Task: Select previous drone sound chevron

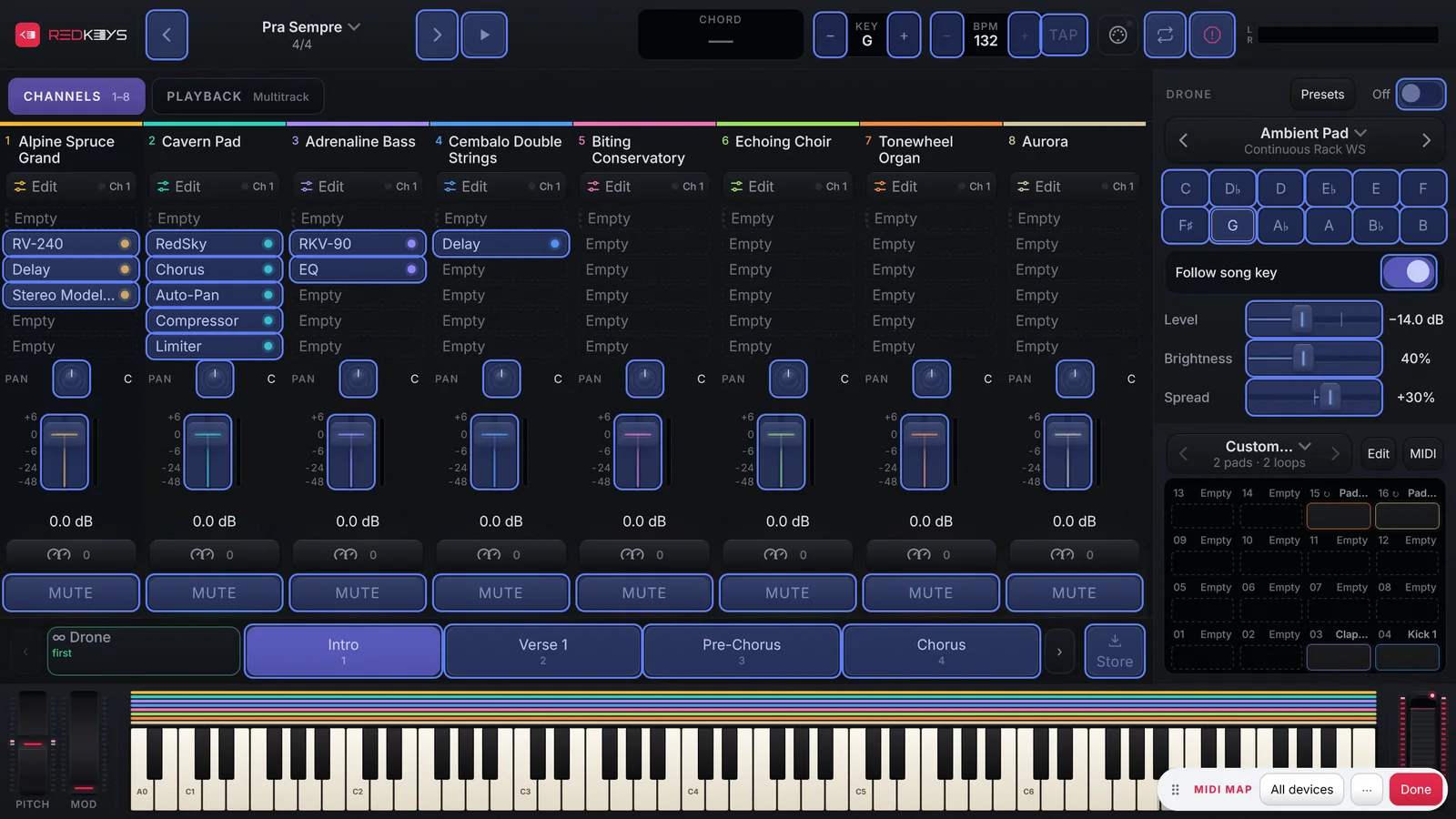Action: (1184, 140)
